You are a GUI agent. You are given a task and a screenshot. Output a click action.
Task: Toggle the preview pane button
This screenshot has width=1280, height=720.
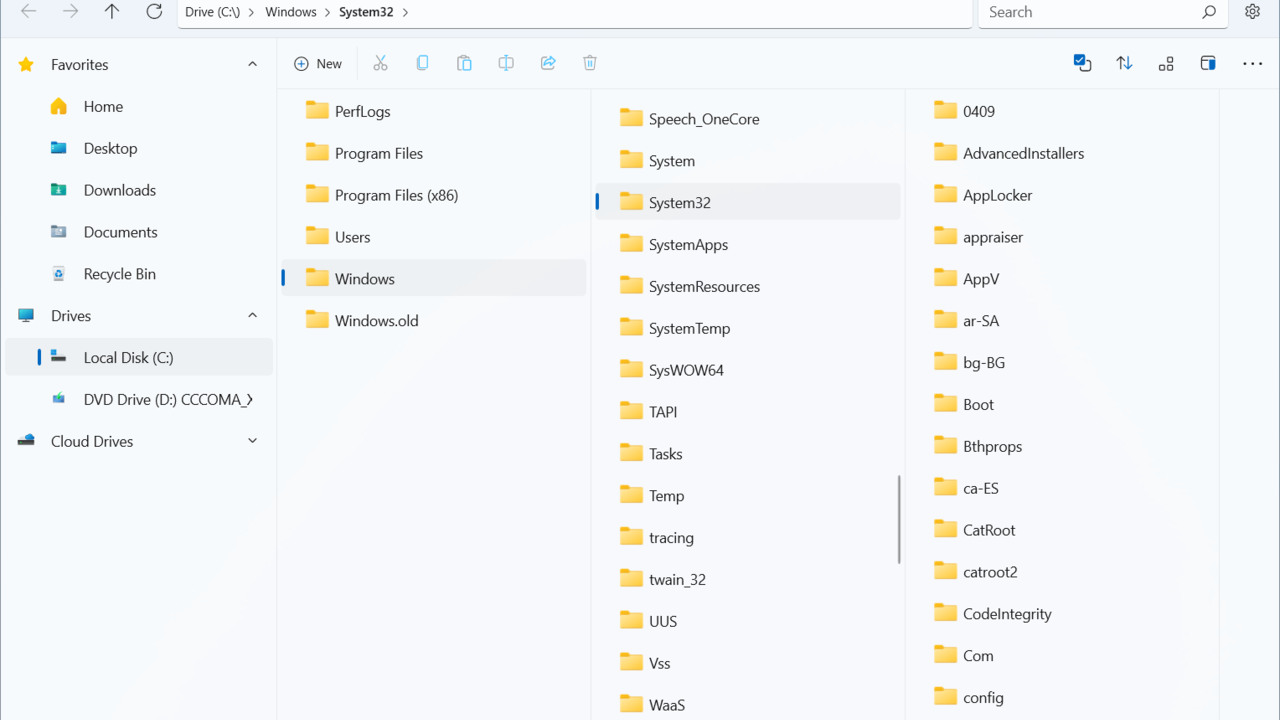pos(1208,63)
